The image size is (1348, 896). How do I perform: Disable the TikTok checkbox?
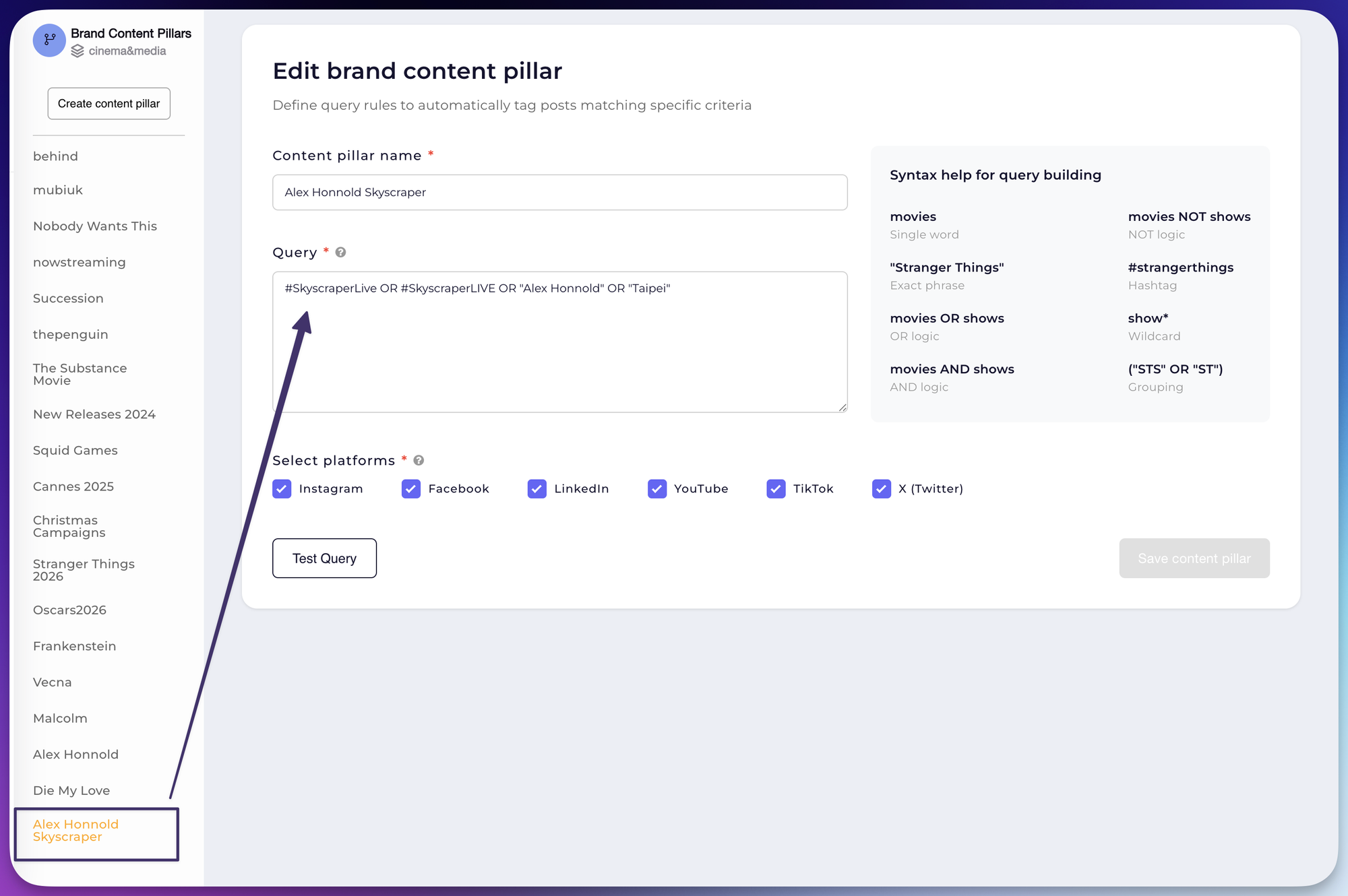click(776, 488)
